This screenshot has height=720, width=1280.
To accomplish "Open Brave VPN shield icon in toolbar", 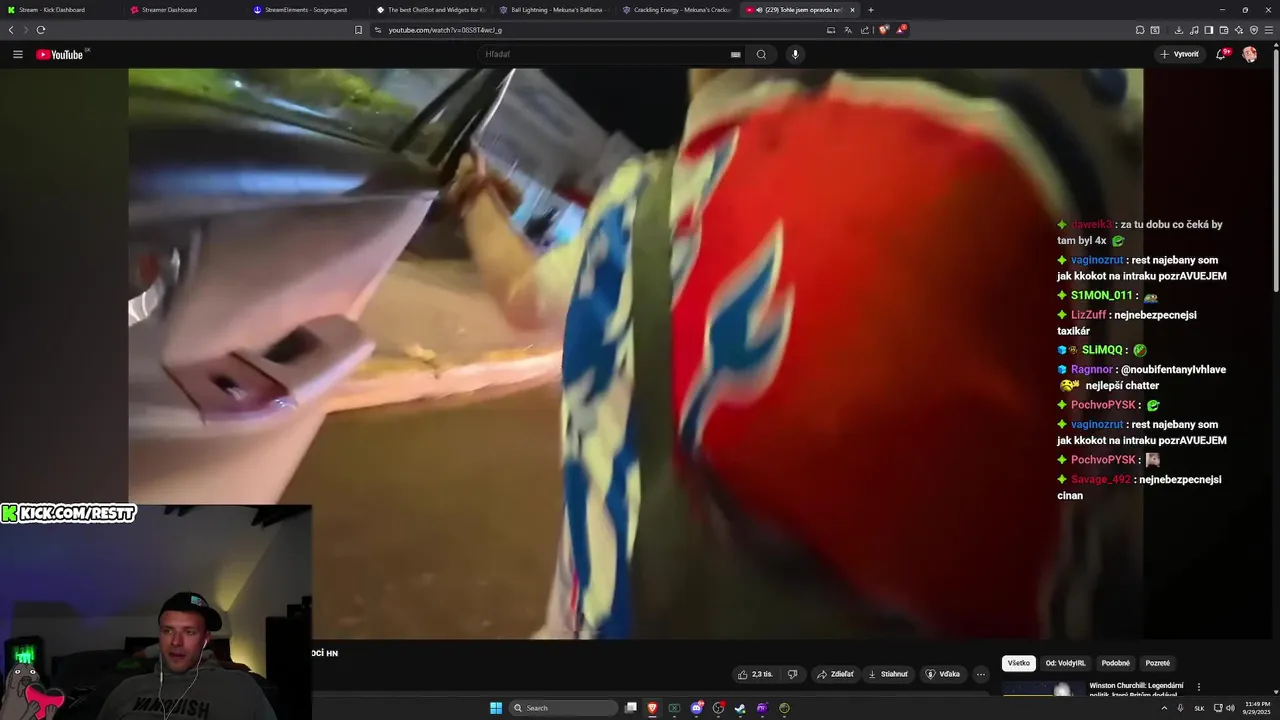I will pos(1254,30).
